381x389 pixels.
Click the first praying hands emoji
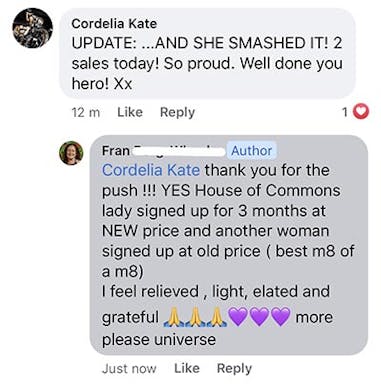173,317
